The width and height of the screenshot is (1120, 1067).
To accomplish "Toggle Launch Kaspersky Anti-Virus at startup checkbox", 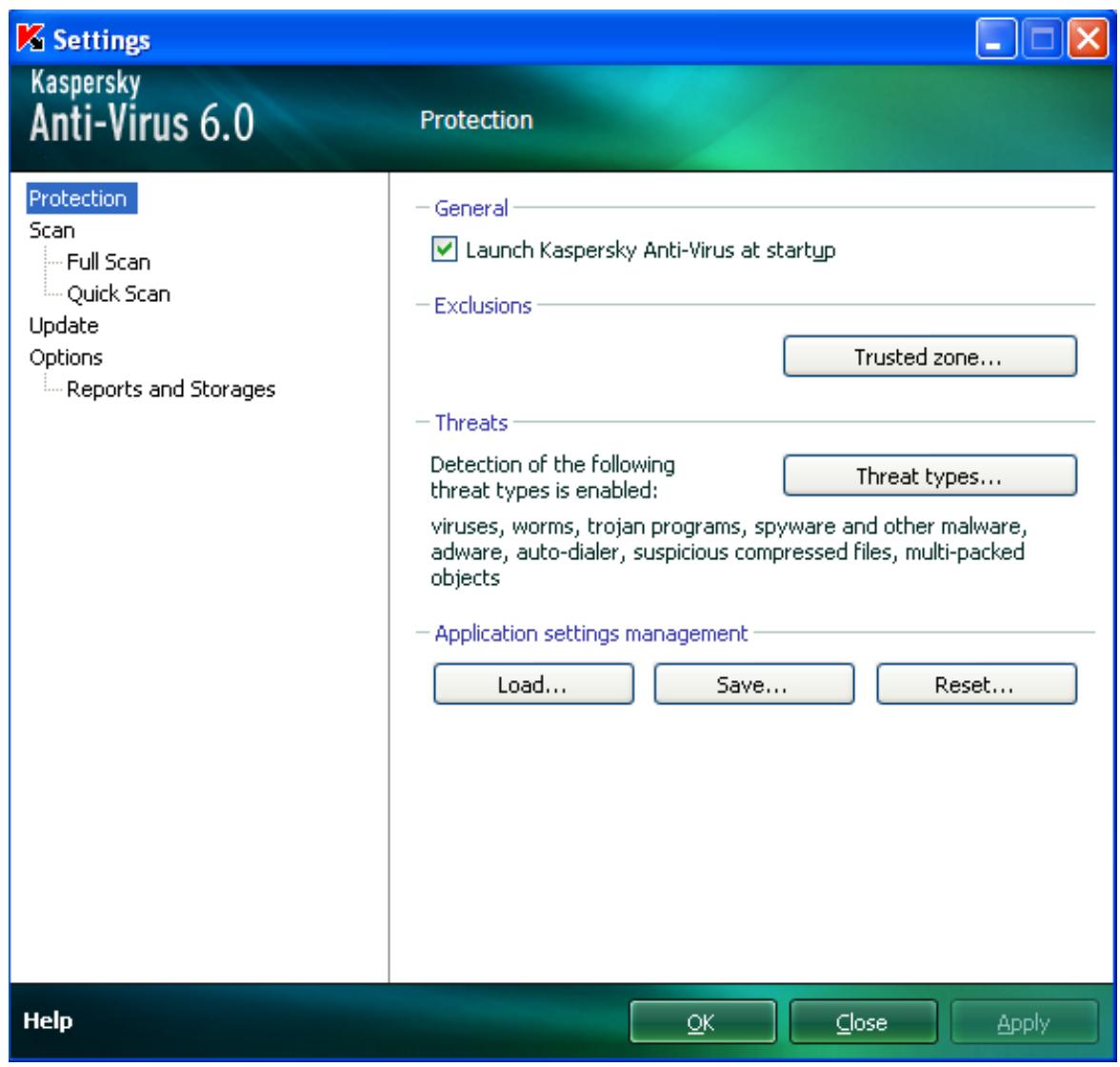I will [444, 250].
